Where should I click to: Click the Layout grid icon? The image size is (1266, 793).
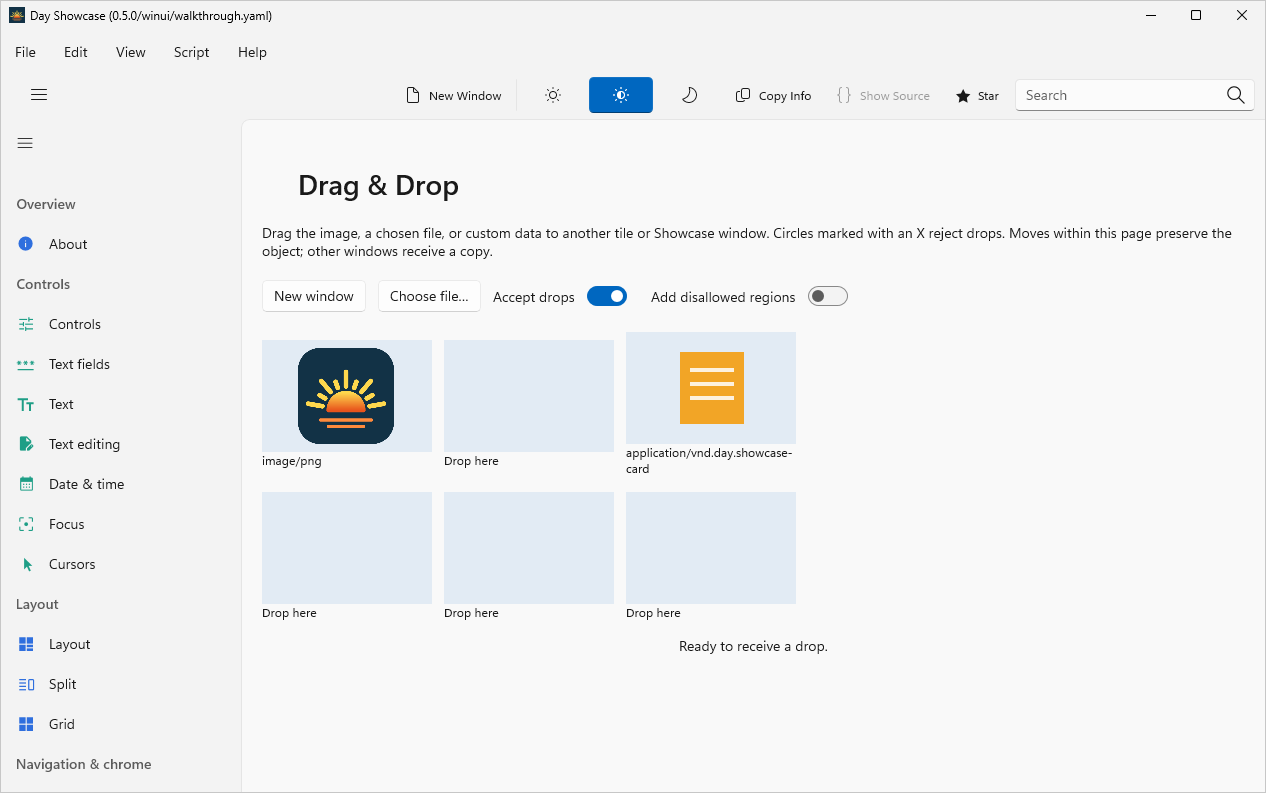tap(27, 644)
